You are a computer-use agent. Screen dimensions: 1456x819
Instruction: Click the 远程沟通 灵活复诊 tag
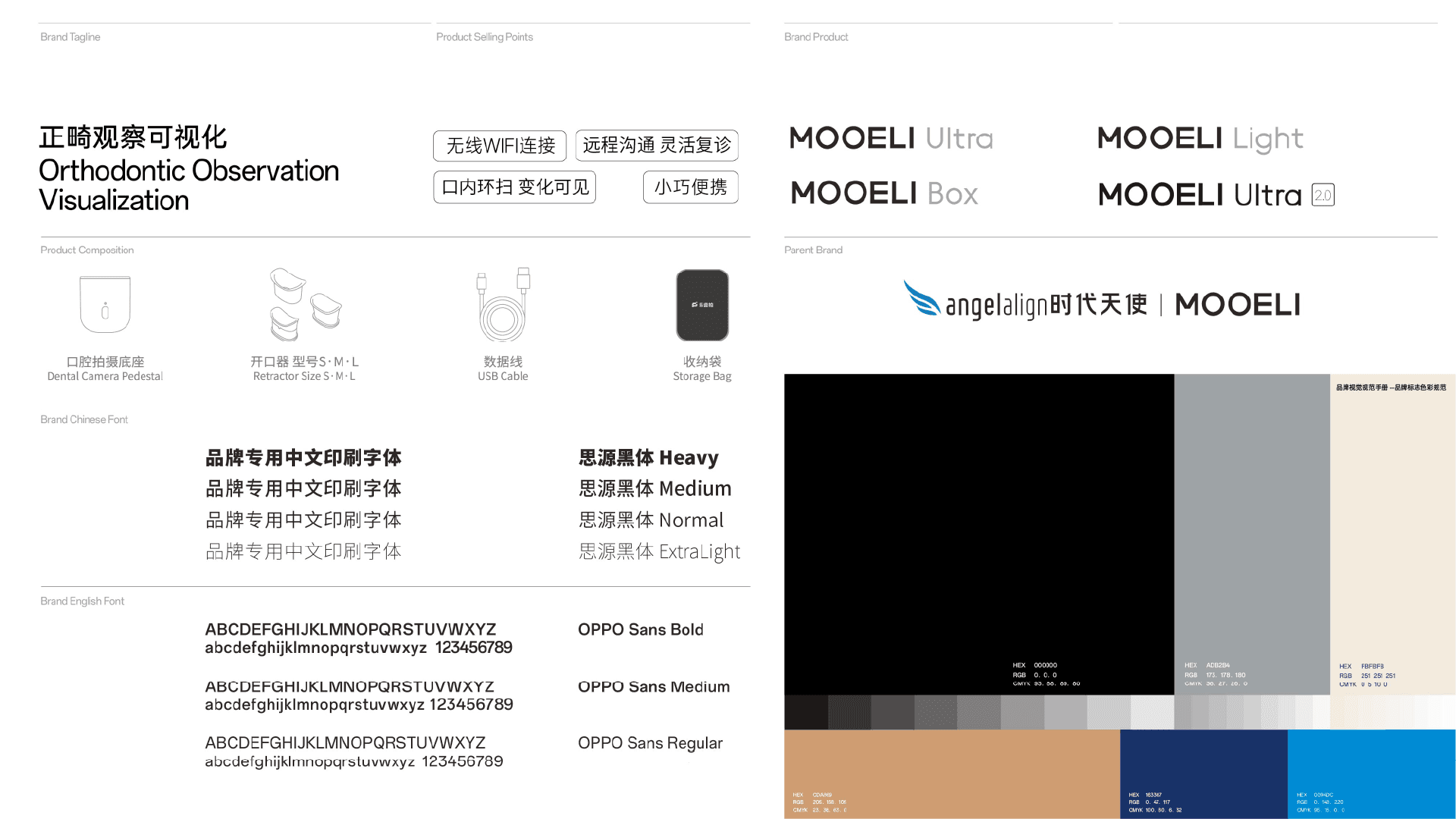point(657,146)
